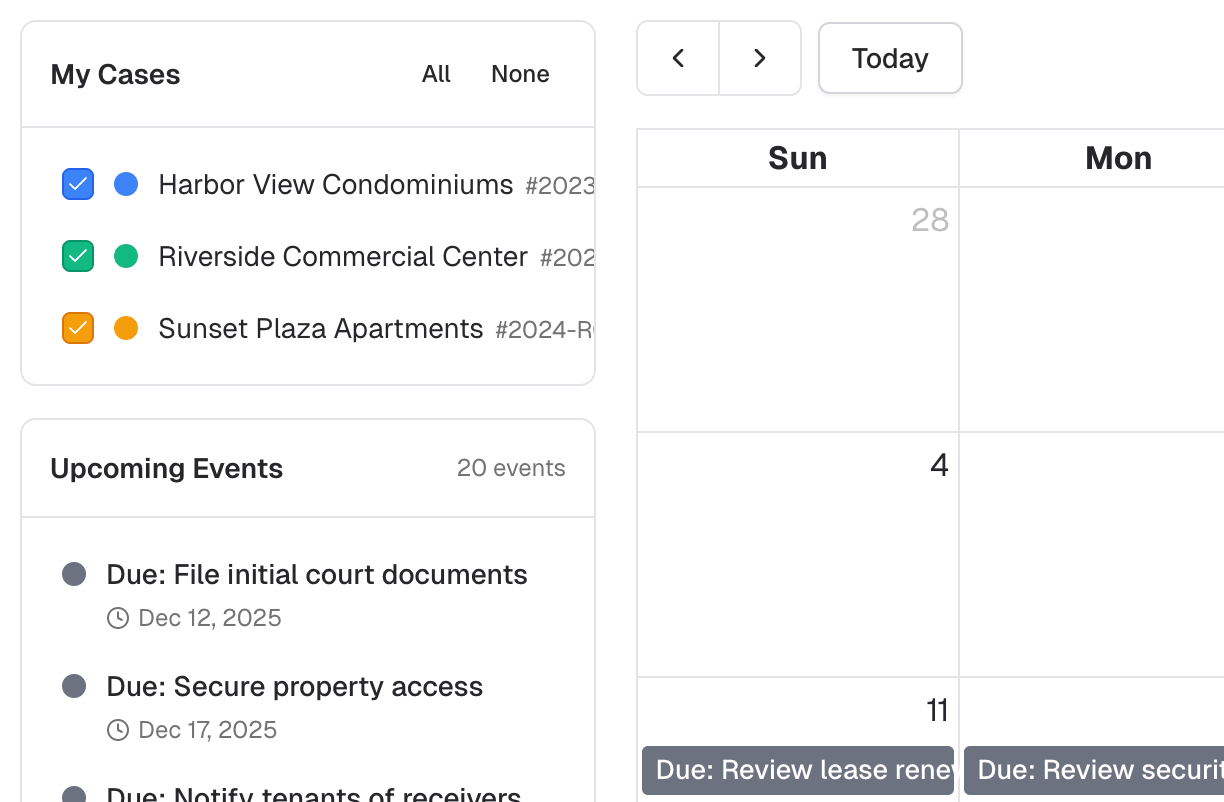The width and height of the screenshot is (1224, 802).
Task: Select 'None' to hide all cases
Action: (520, 74)
